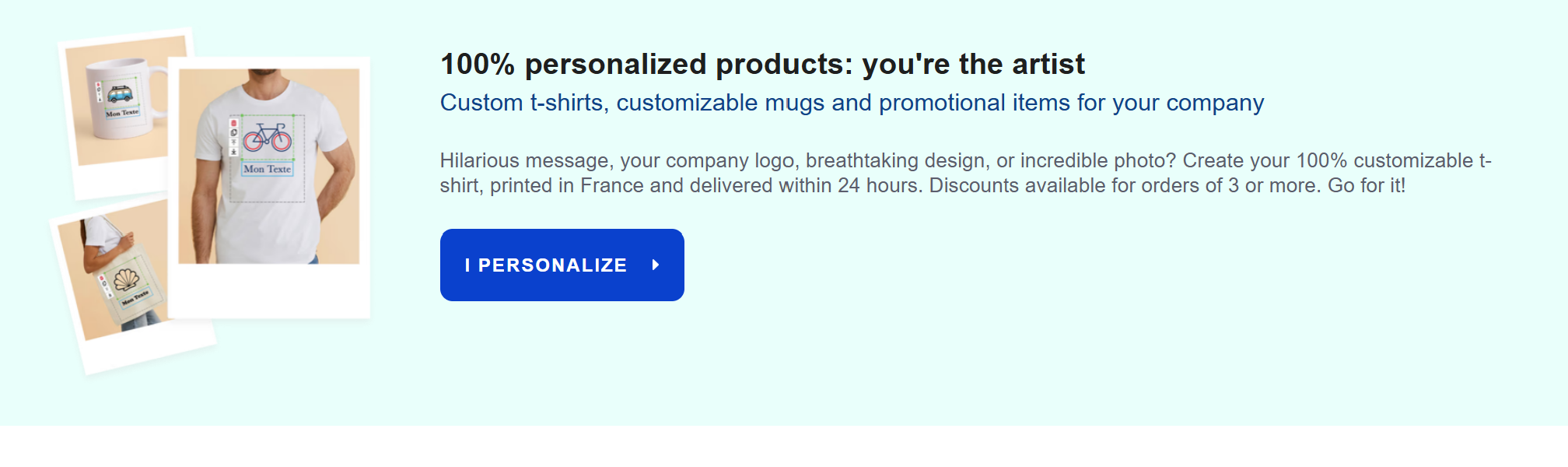Click the red delete icon beside the bicycle
1568x467 pixels.
pos(233,123)
